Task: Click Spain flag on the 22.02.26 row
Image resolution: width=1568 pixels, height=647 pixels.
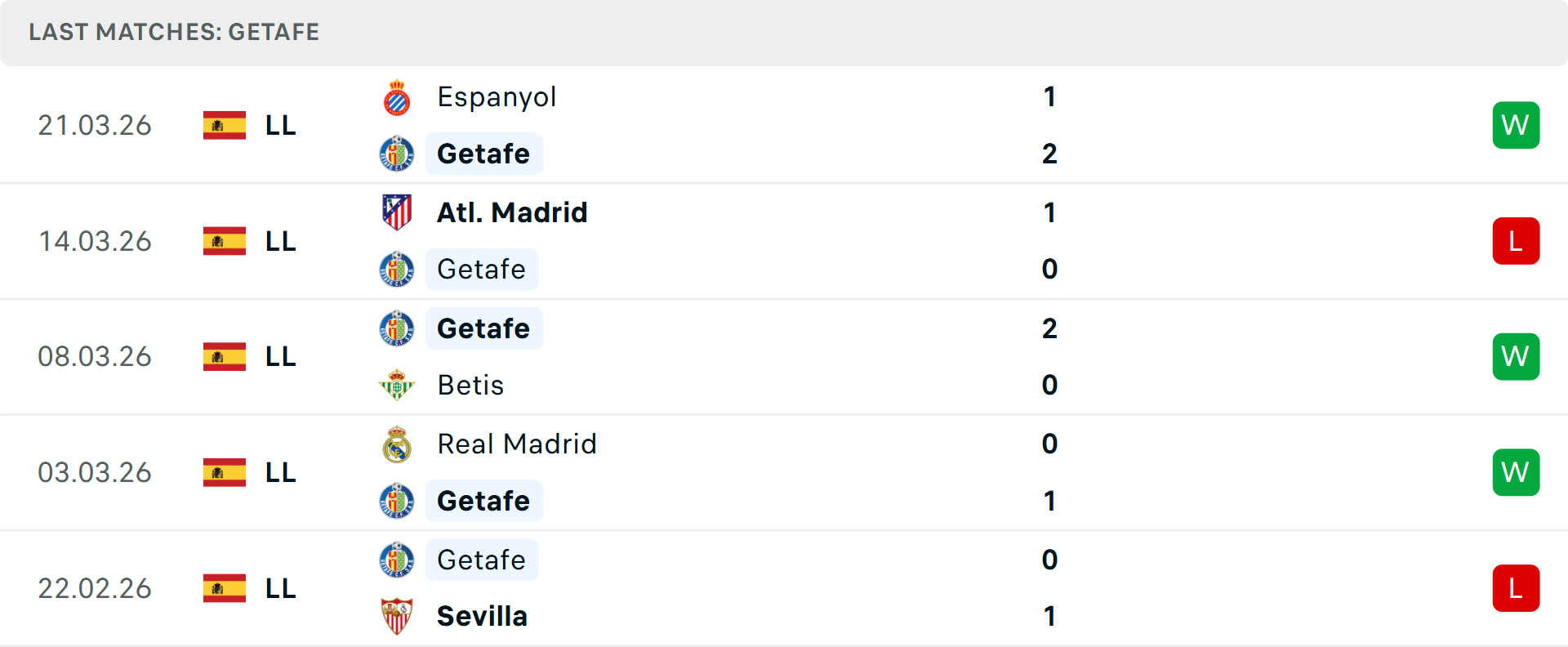Action: point(225,588)
